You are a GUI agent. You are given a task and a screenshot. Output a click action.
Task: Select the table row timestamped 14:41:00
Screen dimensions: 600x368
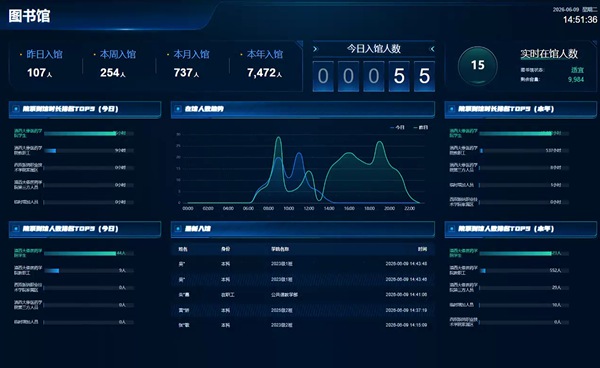303,295
